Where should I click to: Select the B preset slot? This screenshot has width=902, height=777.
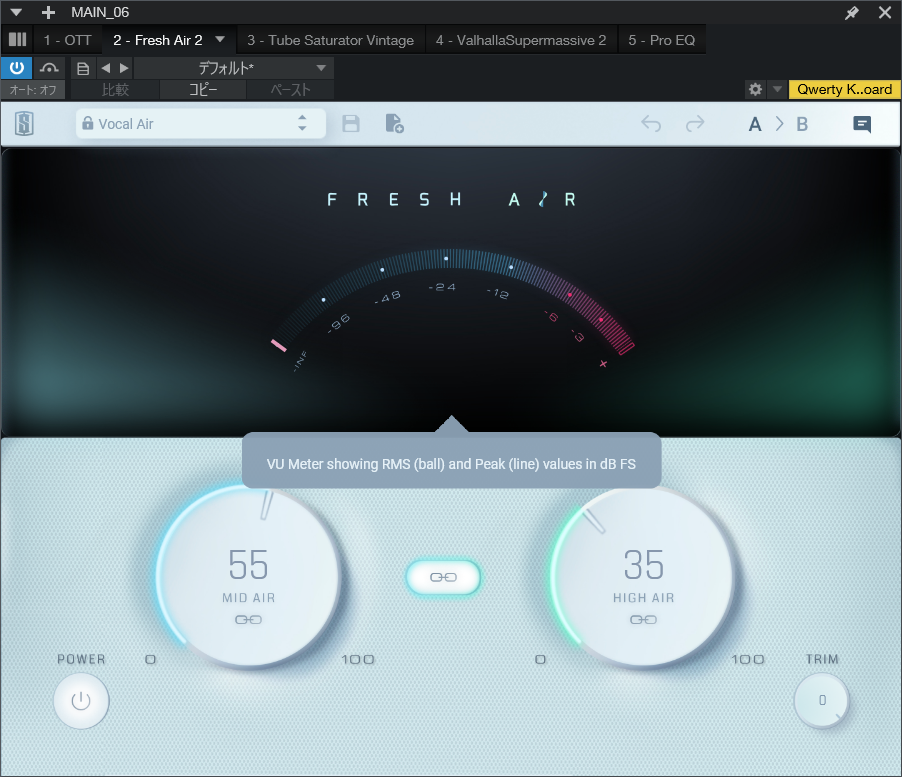coord(802,124)
